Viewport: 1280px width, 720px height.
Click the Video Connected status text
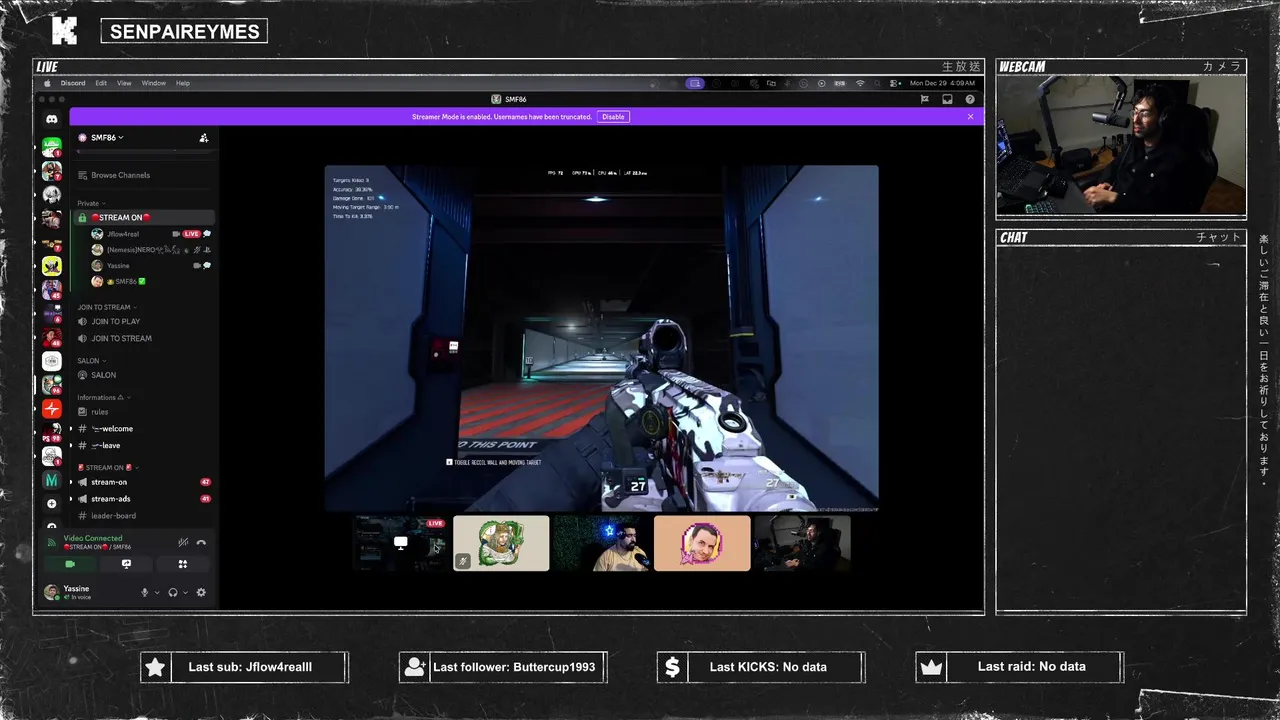coord(92,538)
